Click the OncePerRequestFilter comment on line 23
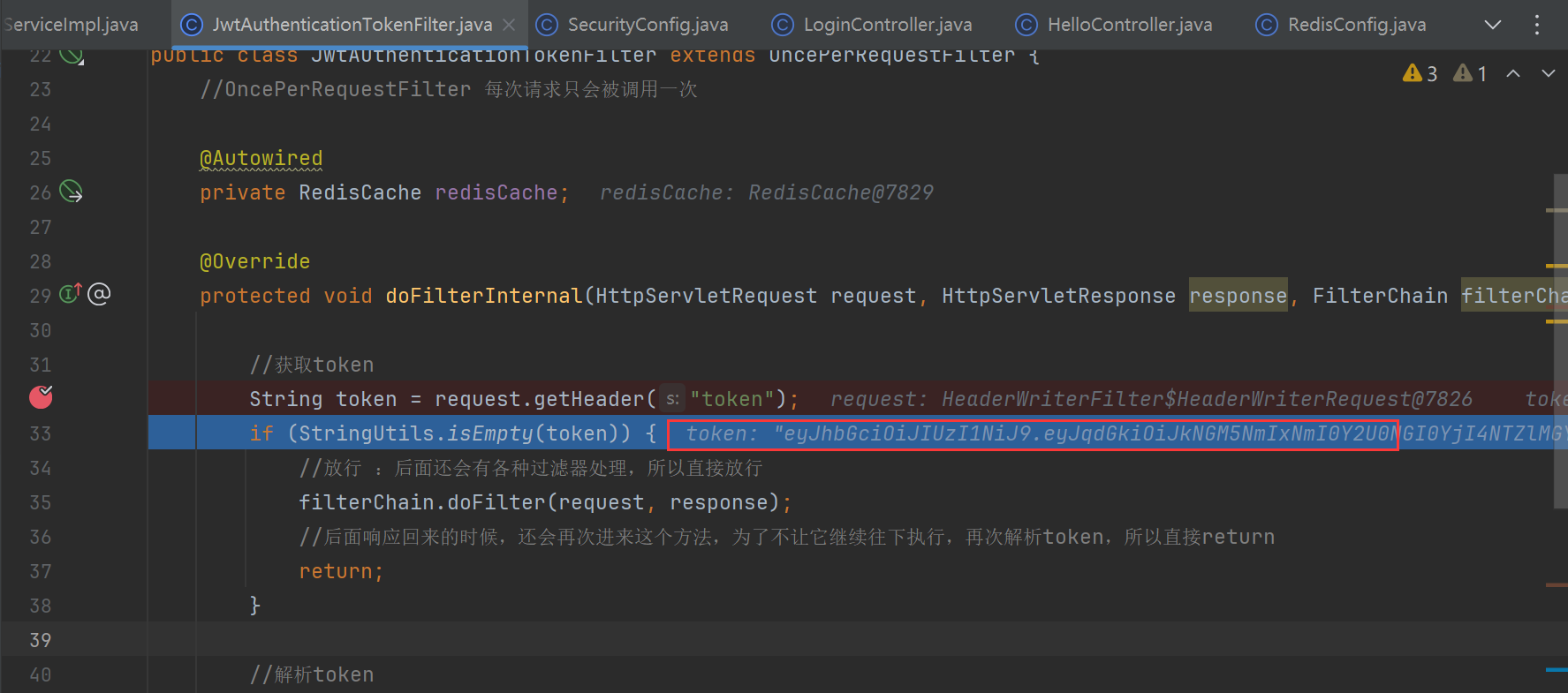 (x=449, y=89)
